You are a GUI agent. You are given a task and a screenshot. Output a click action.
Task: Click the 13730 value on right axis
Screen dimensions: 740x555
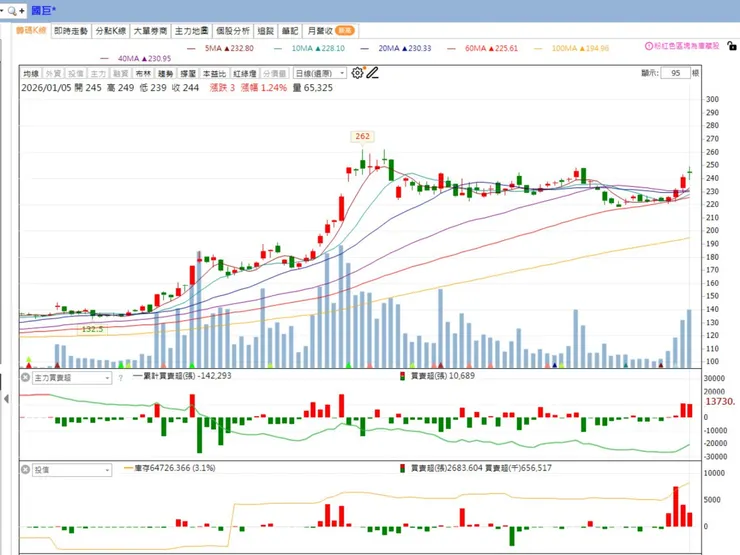tap(720, 402)
